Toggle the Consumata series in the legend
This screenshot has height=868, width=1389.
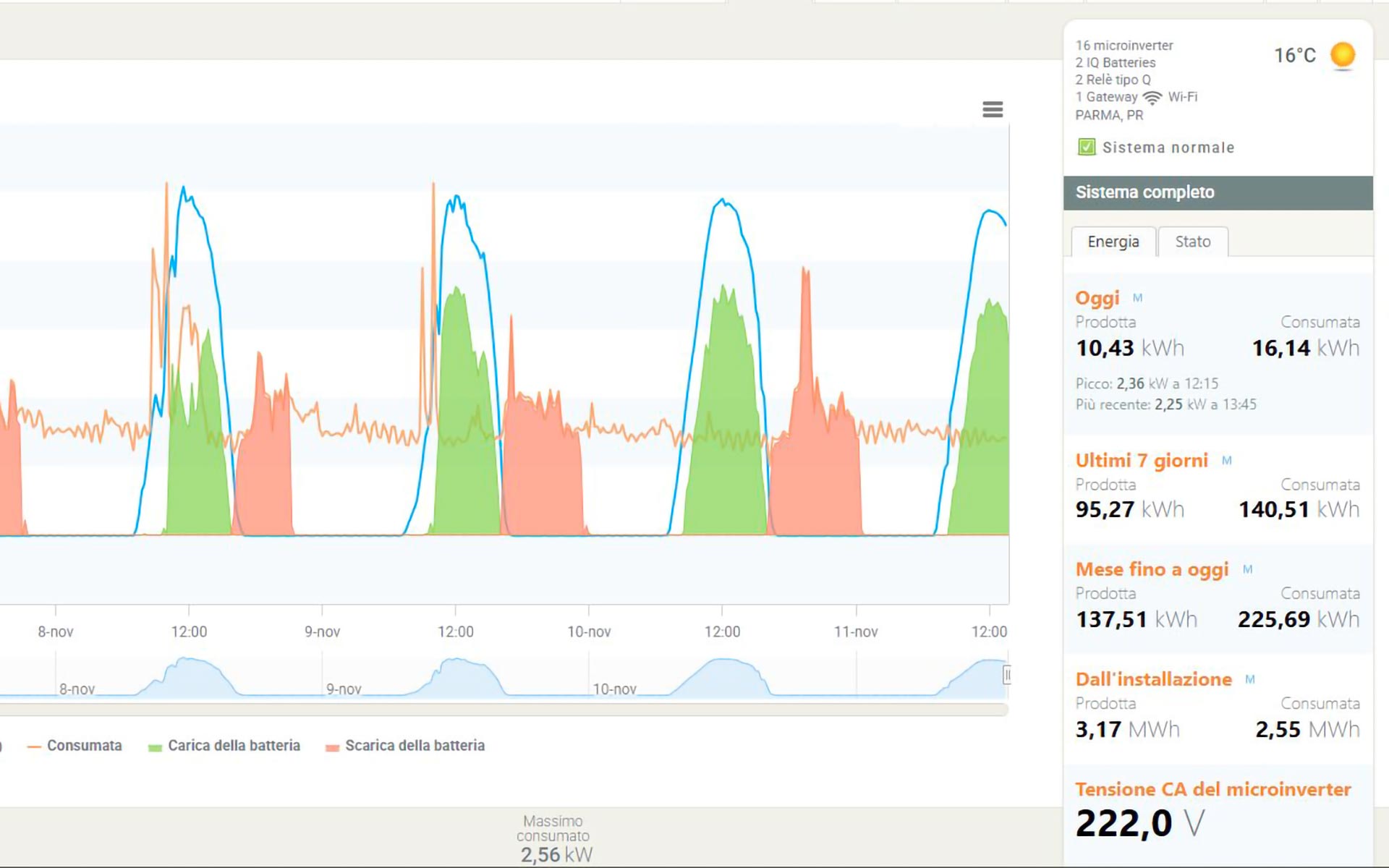[x=83, y=746]
